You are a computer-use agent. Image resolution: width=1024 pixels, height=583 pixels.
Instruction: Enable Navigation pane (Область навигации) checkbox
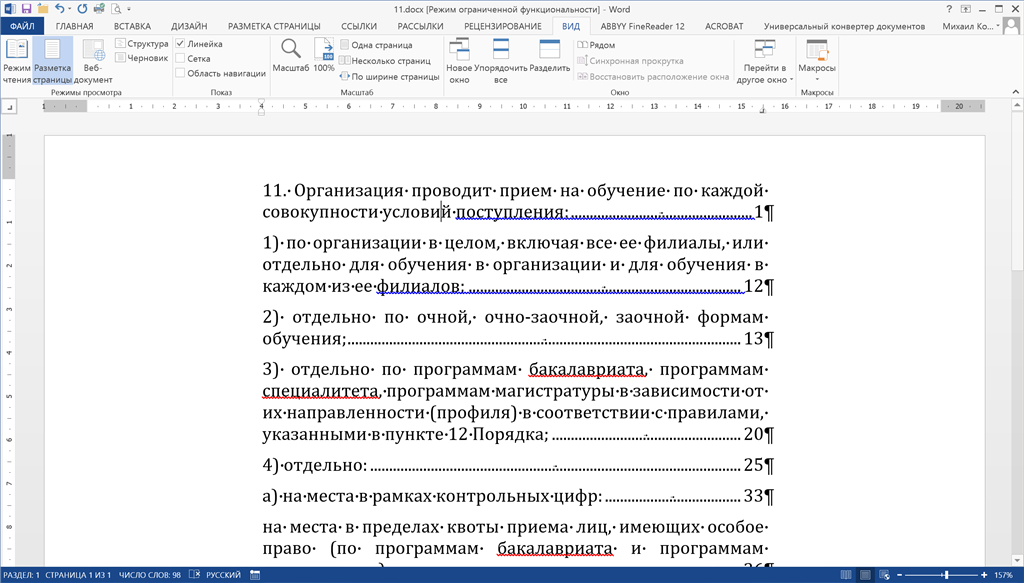coord(180,73)
